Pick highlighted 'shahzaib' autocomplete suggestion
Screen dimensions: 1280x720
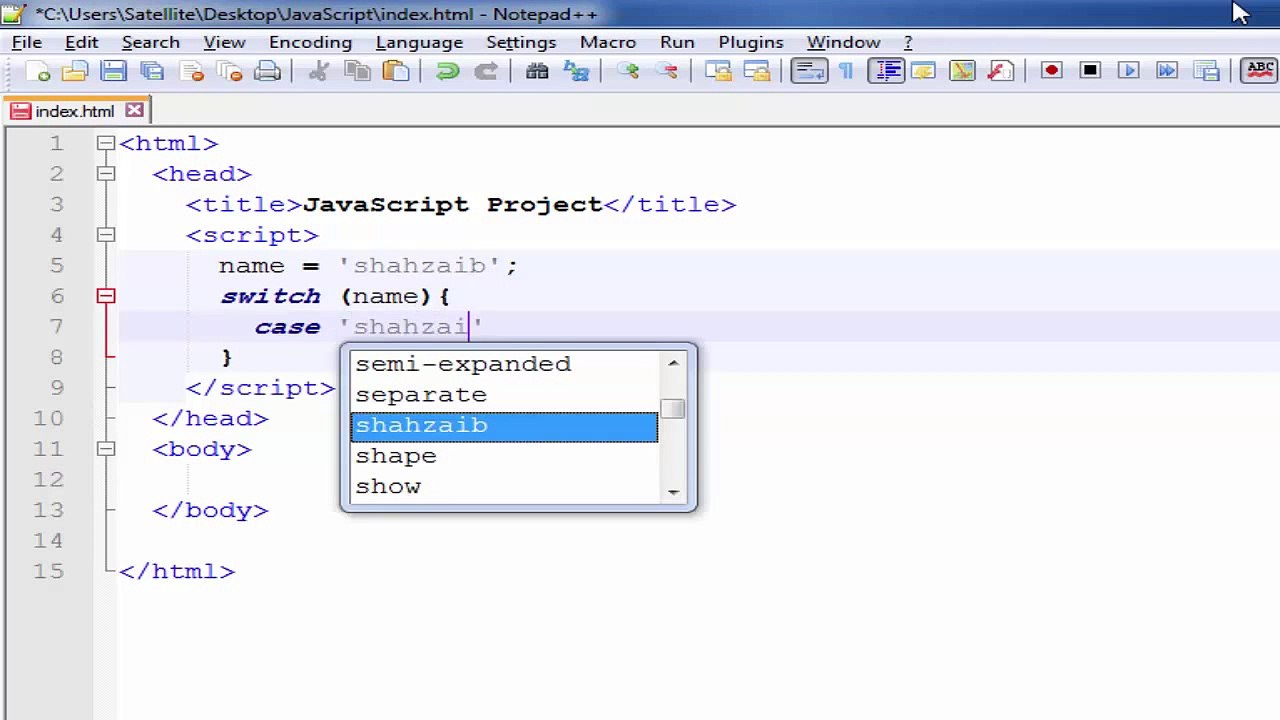(x=504, y=426)
